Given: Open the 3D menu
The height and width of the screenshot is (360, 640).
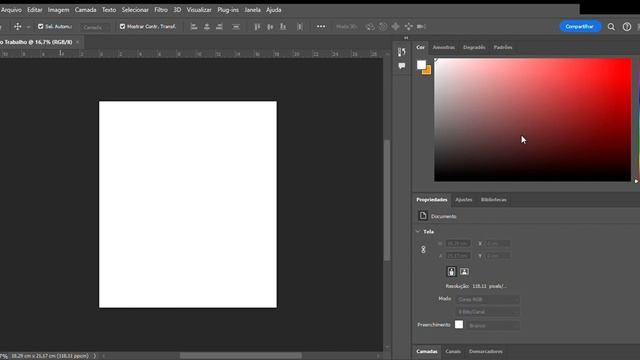Looking at the screenshot, I should pyautogui.click(x=177, y=10).
